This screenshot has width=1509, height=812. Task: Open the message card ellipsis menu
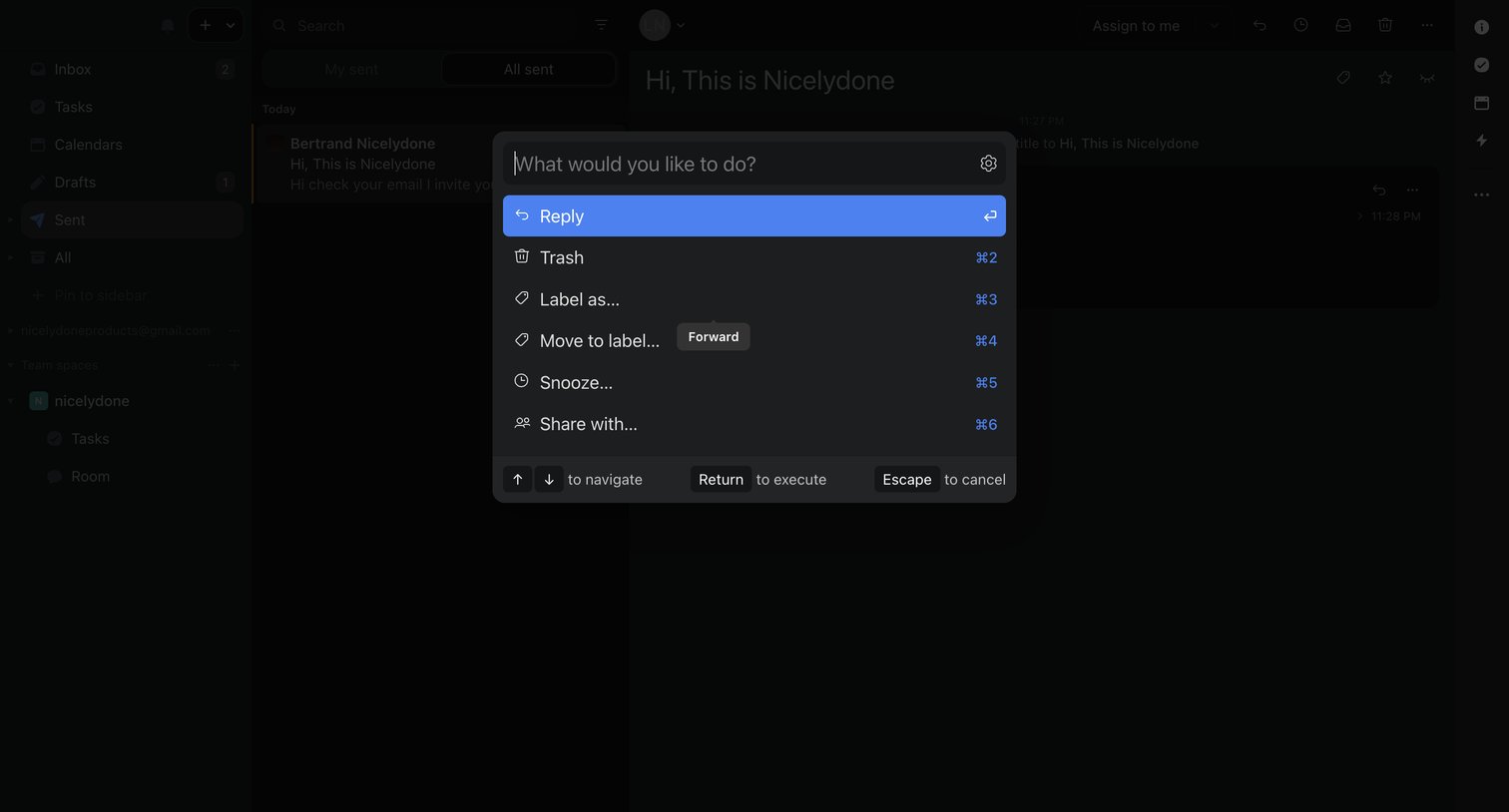[1412, 190]
